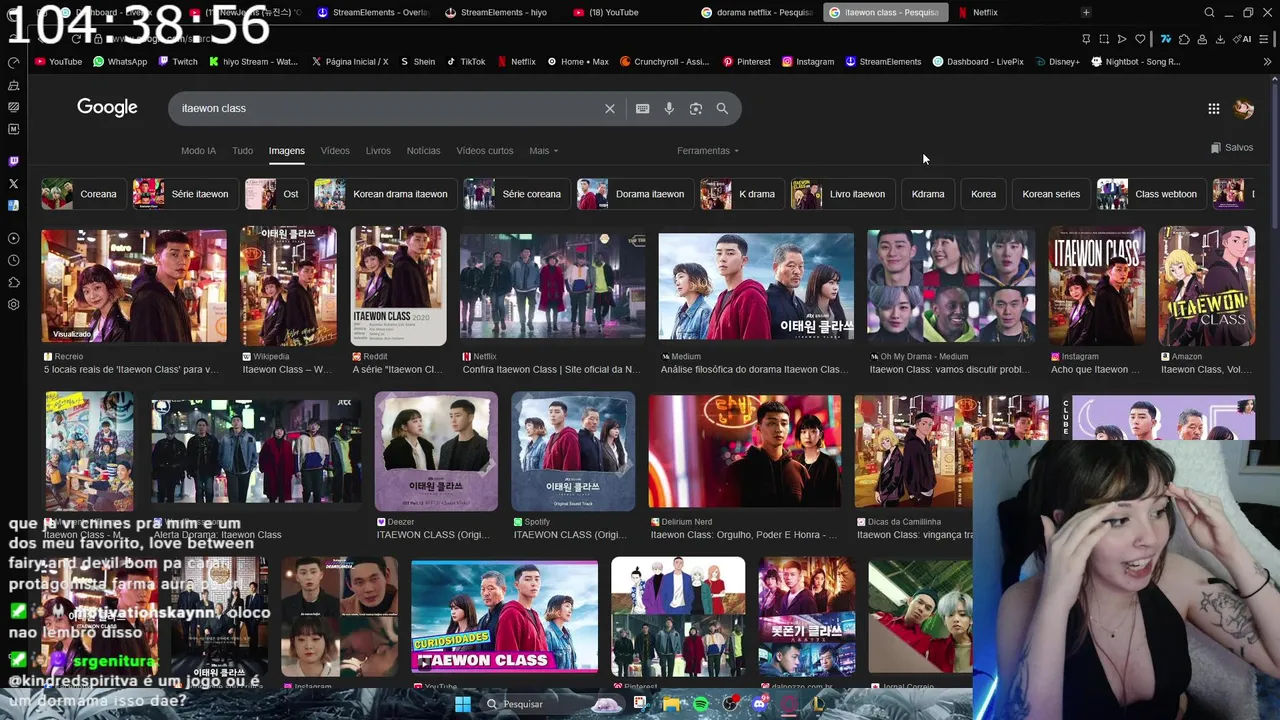
Task: Filter images by Korean drama itaewon chip
Action: [386, 194]
